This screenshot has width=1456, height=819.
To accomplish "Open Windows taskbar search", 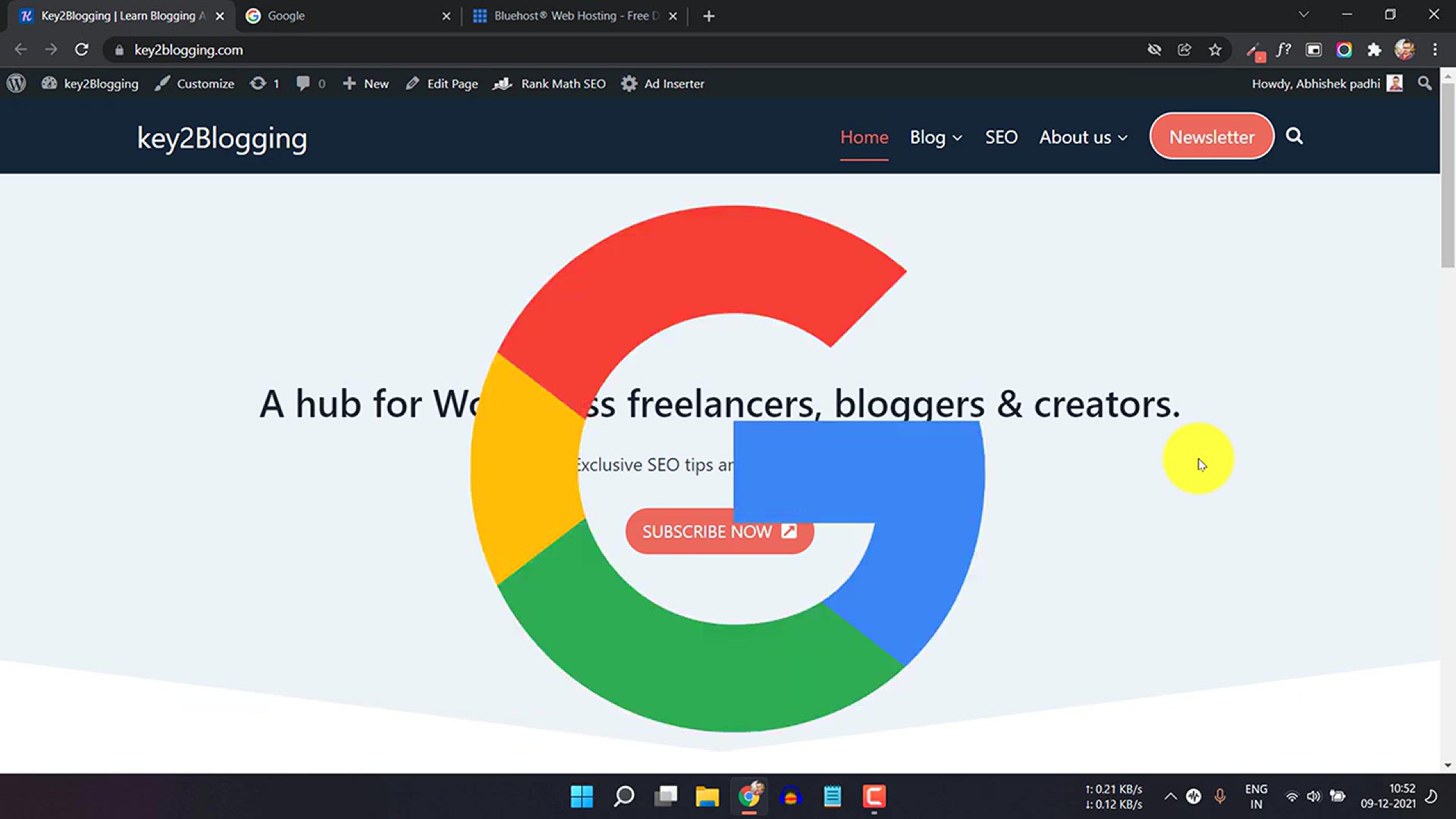I will (624, 796).
